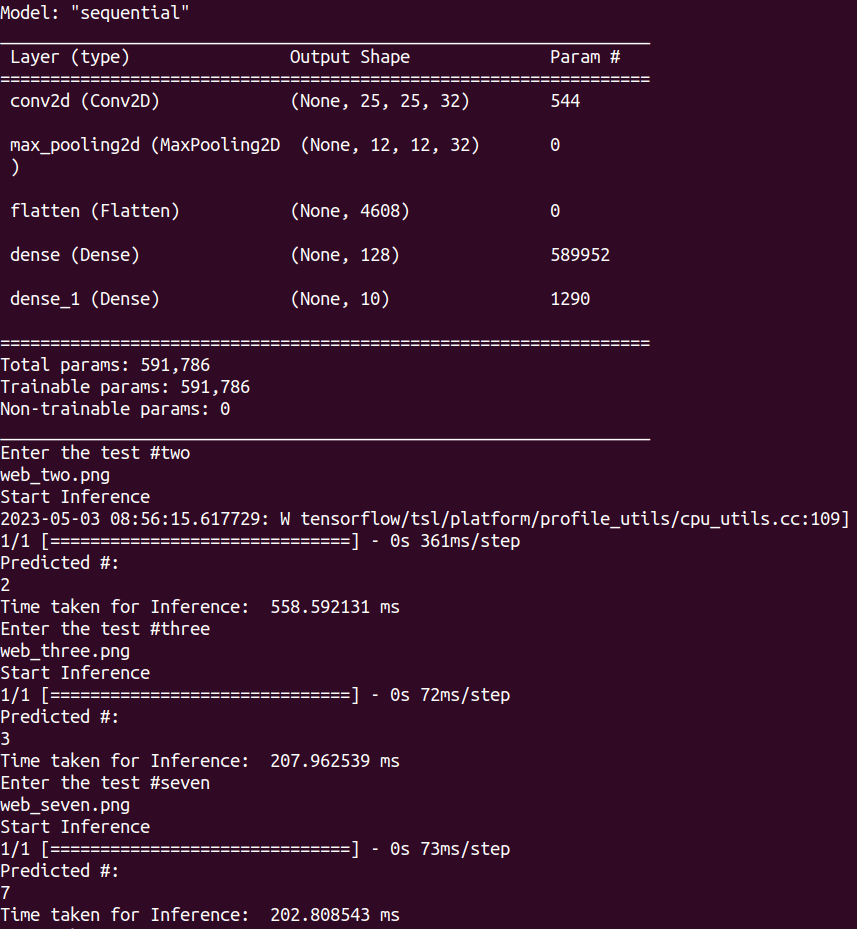
Task: Click the max_pooling2d layer name text
Action: click(144, 145)
